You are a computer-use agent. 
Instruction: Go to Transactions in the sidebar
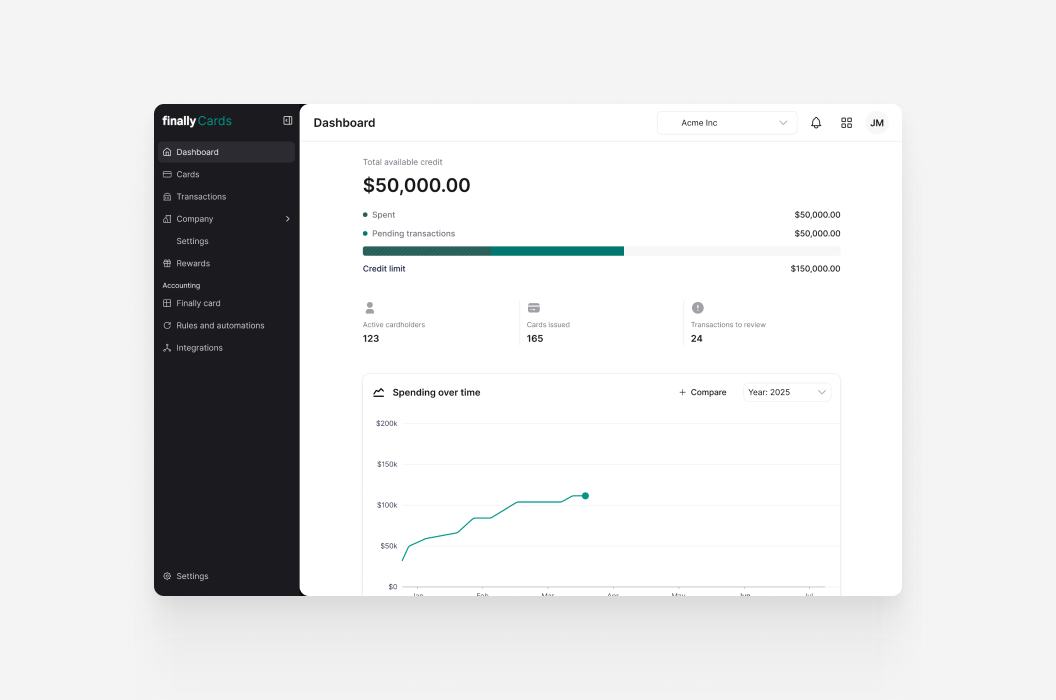pos(201,197)
